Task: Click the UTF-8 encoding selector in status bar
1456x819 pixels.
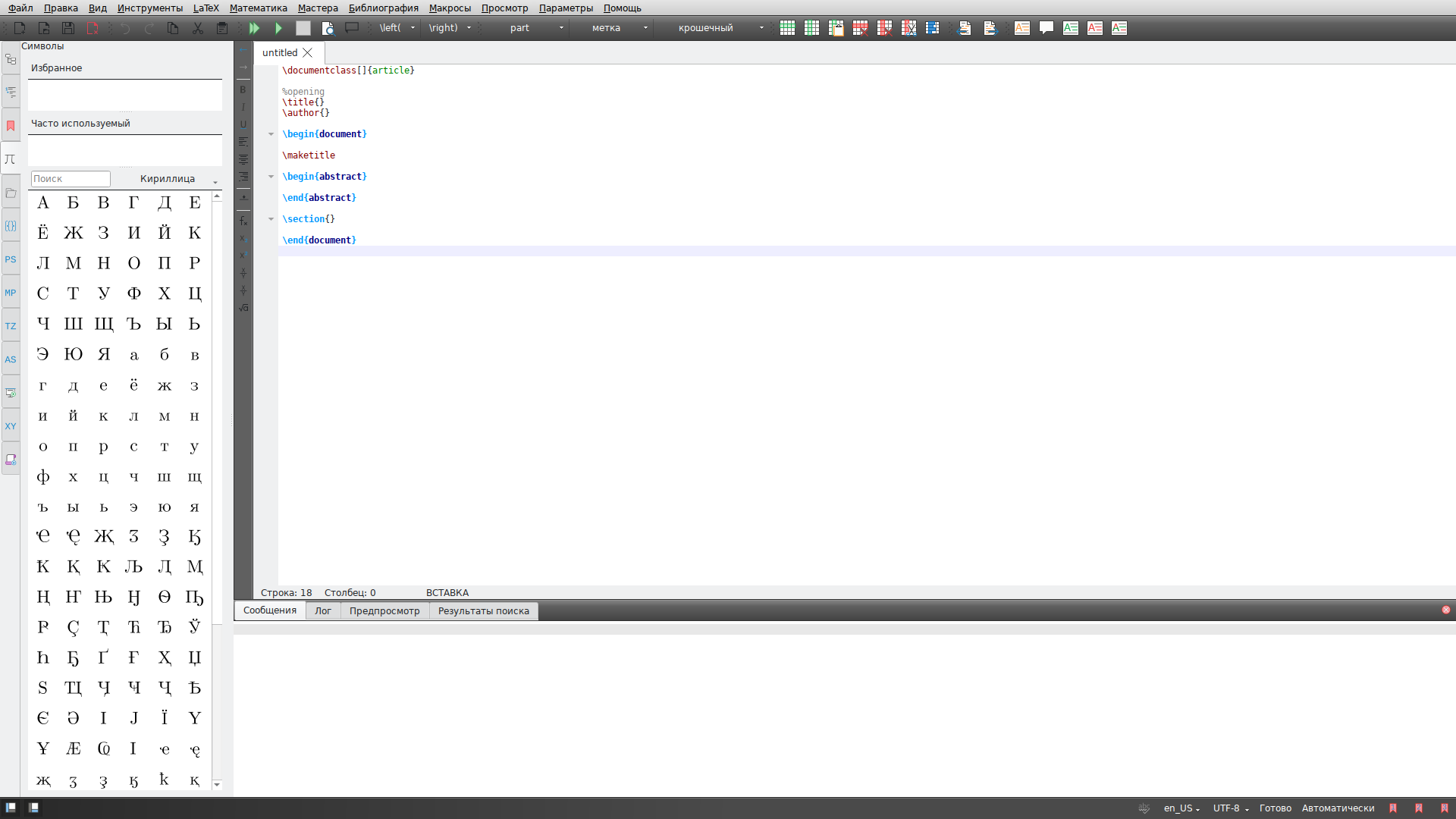Action: tap(1230, 808)
